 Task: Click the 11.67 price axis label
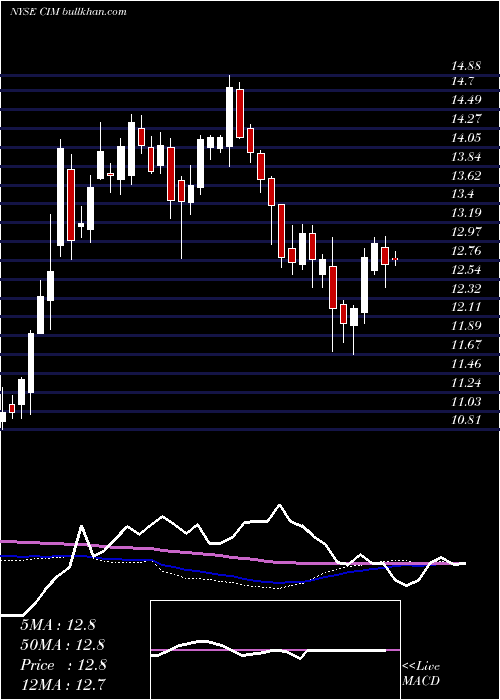[466, 345]
